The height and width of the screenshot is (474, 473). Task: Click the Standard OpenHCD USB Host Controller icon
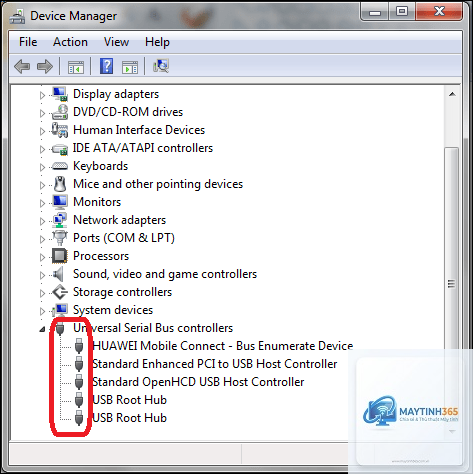pos(79,382)
